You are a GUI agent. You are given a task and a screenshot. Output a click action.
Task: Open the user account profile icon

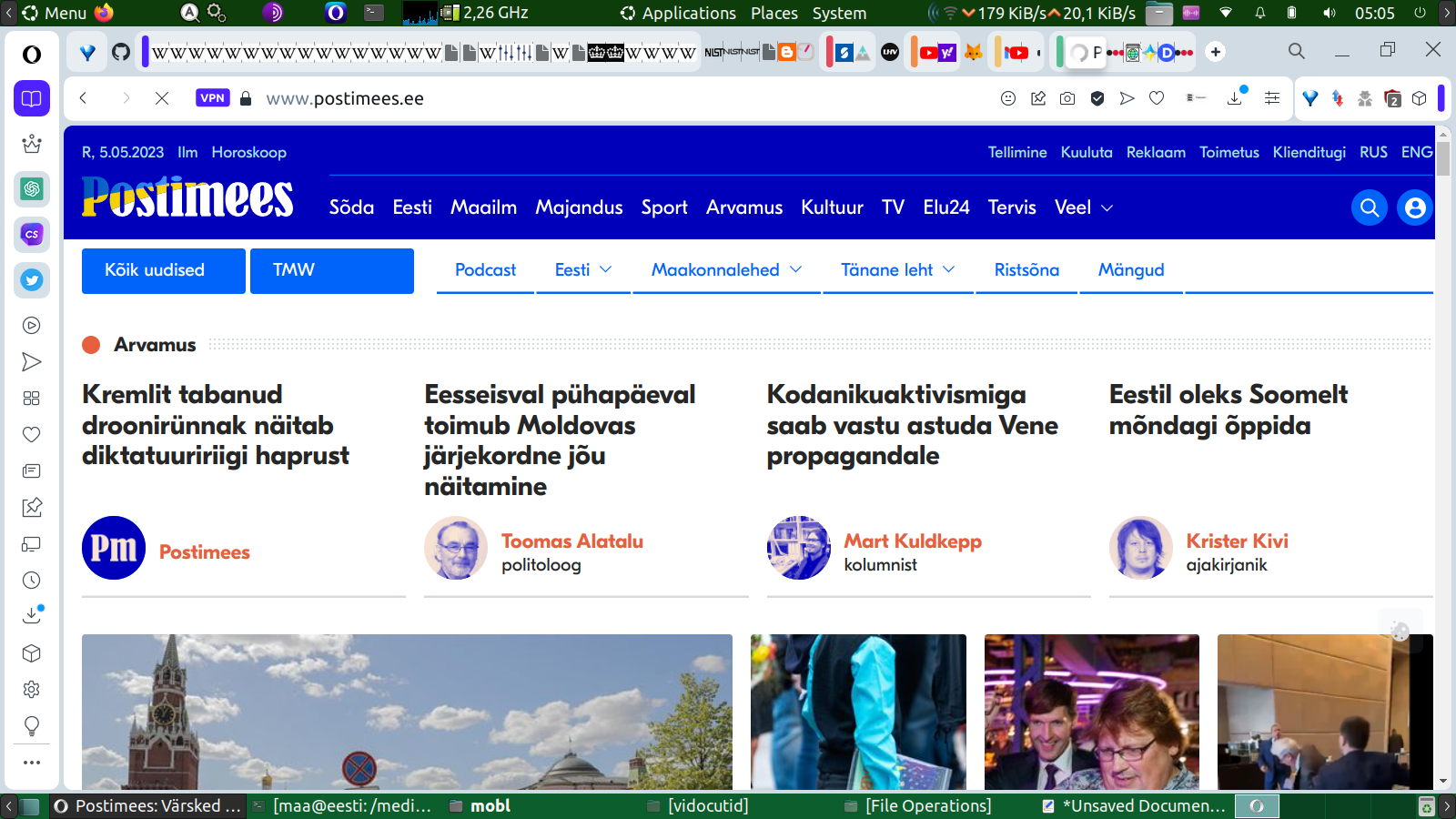coord(1414,207)
